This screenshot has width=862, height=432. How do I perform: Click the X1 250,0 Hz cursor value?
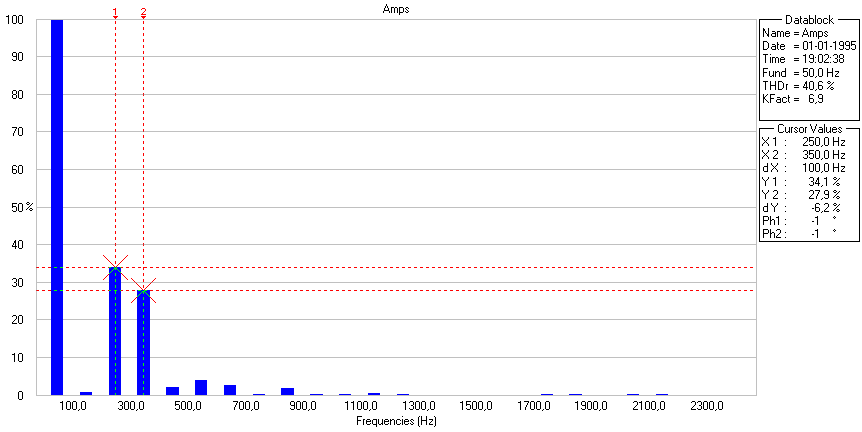pyautogui.click(x=825, y=142)
